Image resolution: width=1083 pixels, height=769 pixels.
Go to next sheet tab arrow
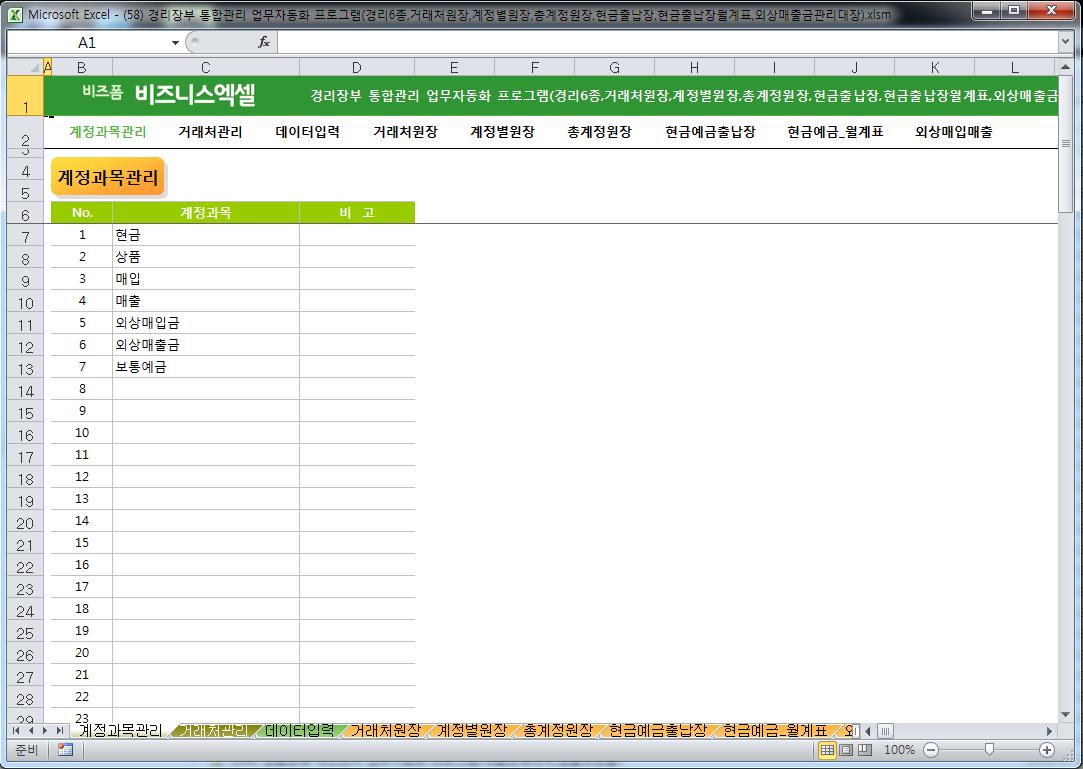click(45, 730)
